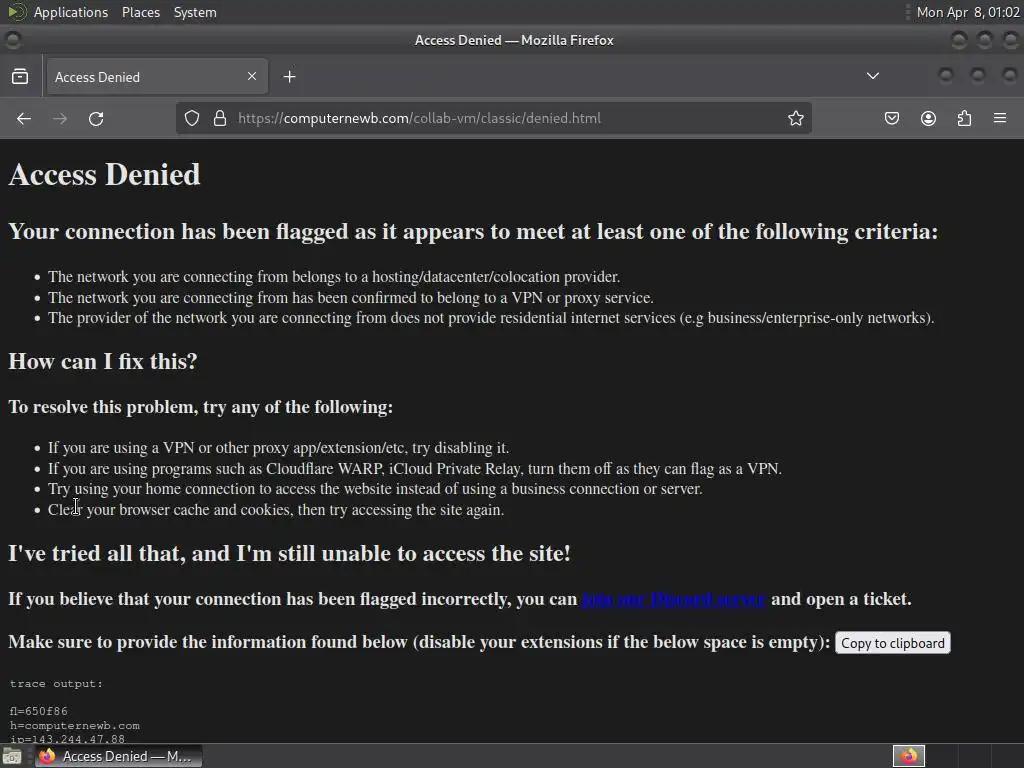Click the 'How can I fix this?' heading
This screenshot has width=1024, height=768.
point(103,361)
